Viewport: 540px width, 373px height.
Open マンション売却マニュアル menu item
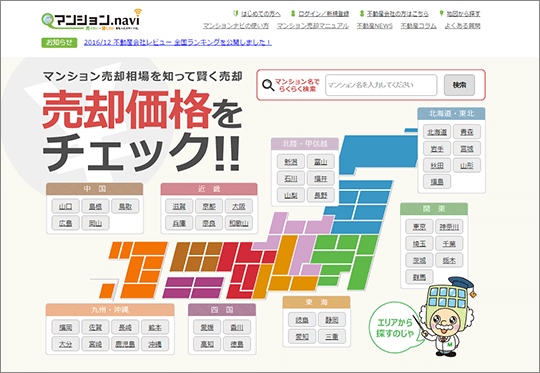click(x=312, y=26)
